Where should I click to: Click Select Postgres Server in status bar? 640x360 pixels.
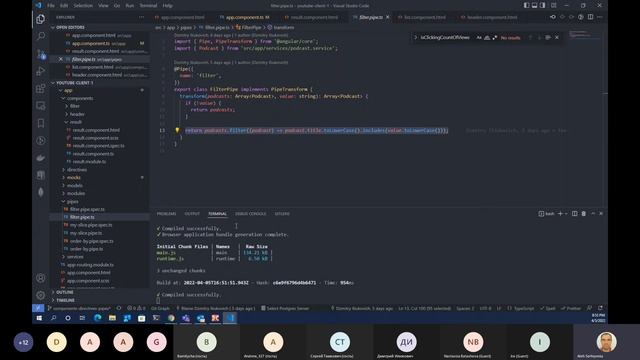tap(285, 308)
